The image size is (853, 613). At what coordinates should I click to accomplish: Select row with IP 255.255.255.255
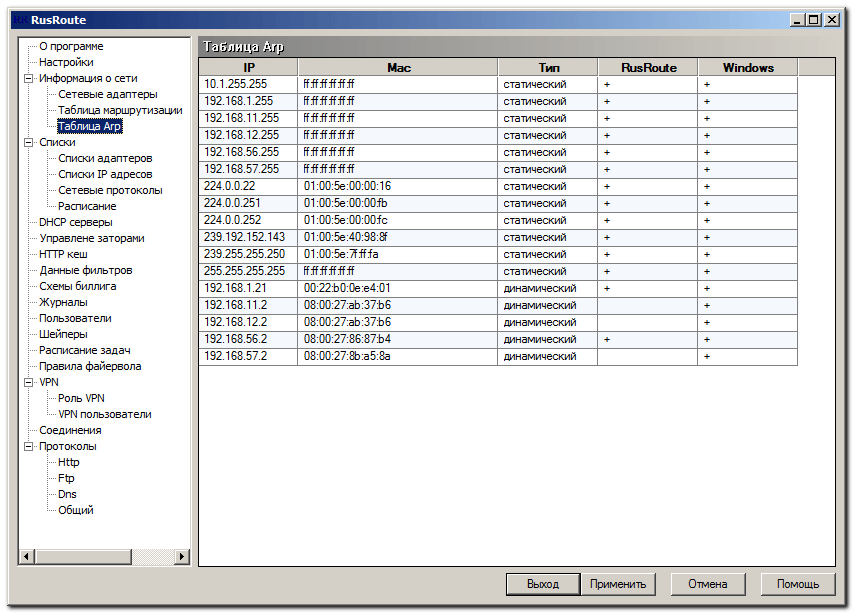498,271
